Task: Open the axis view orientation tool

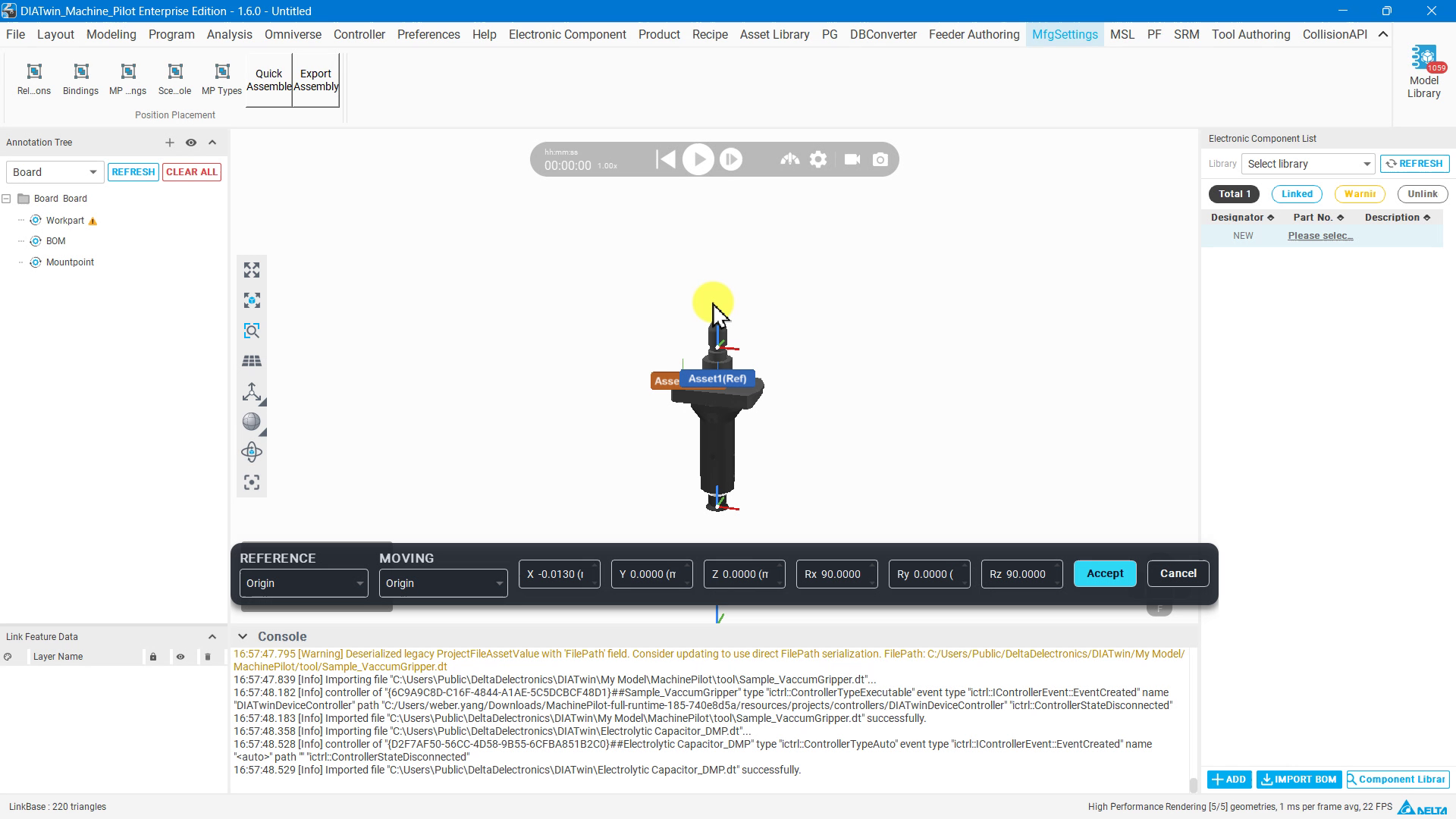Action: [252, 391]
